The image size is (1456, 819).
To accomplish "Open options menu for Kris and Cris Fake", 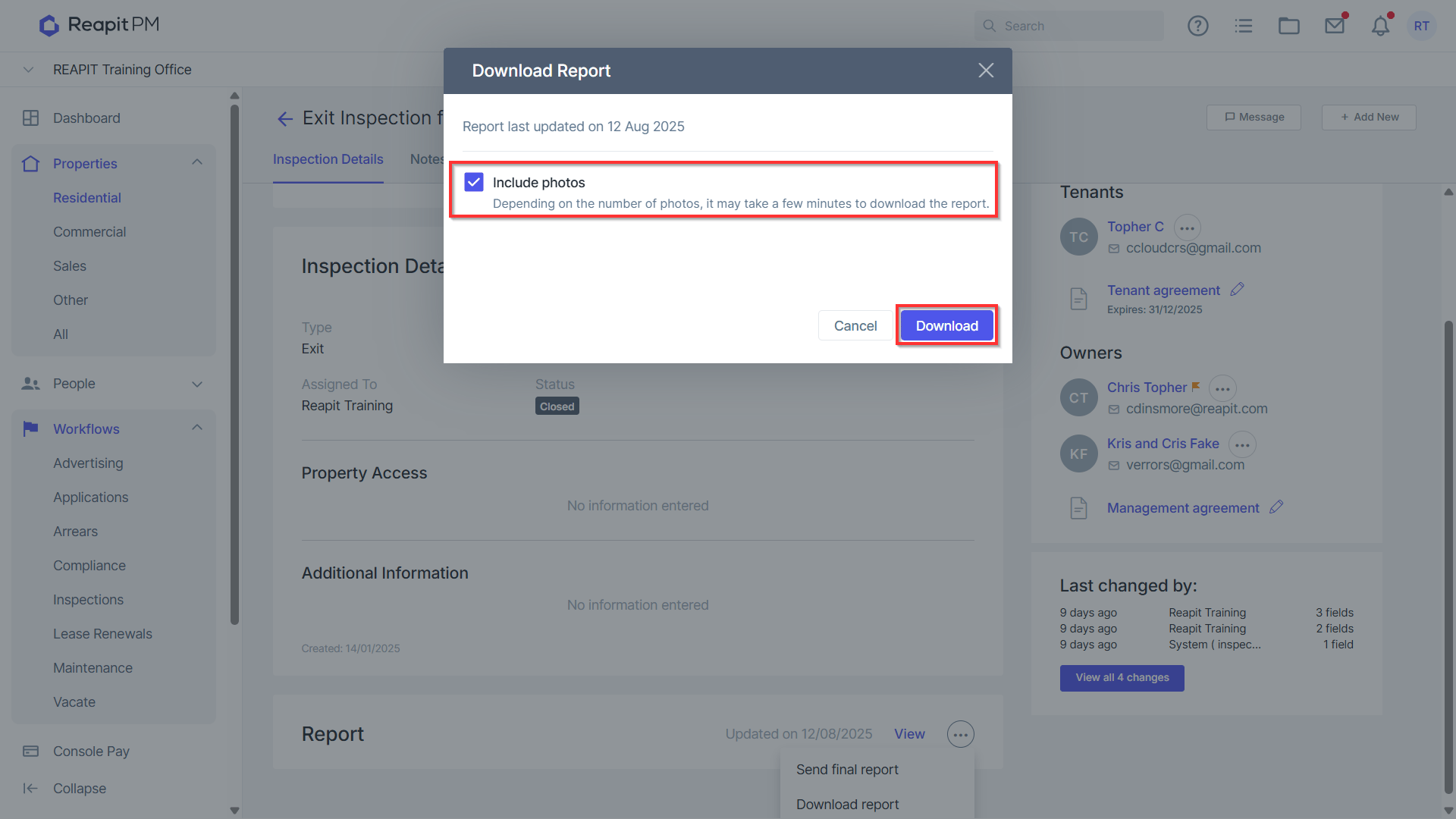I will [x=1242, y=444].
